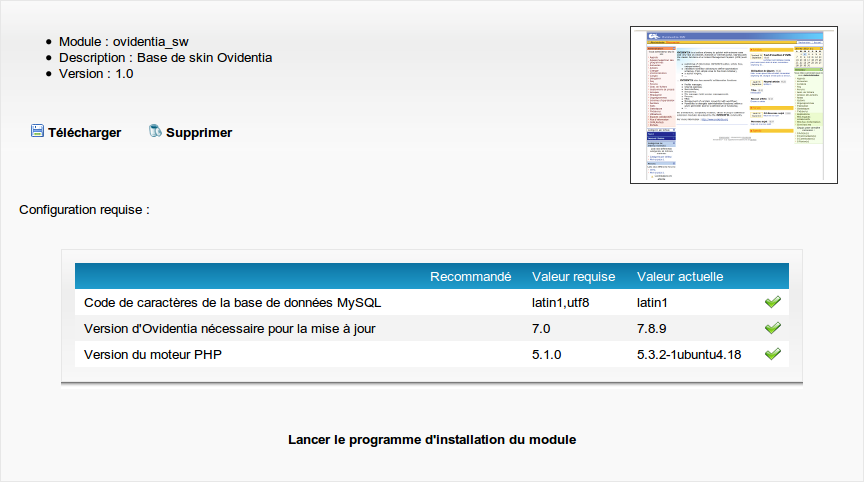Open the Ovidentia skin preview thumbnail

tap(733, 105)
